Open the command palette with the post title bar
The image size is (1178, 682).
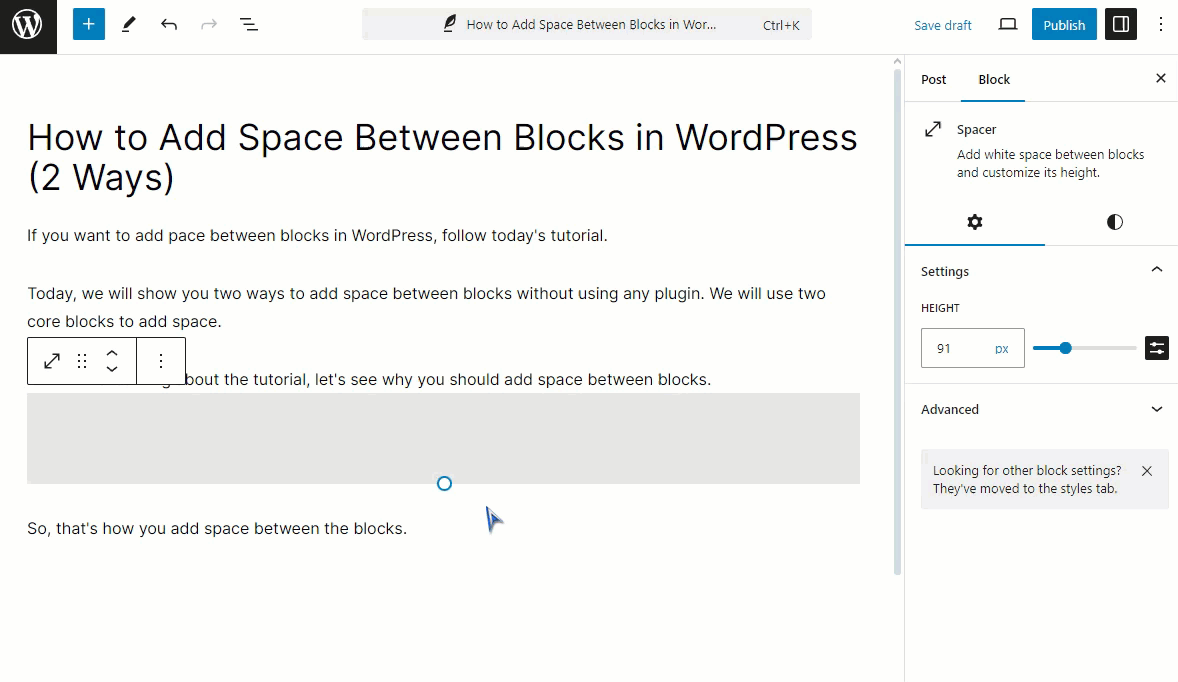[x=587, y=25]
